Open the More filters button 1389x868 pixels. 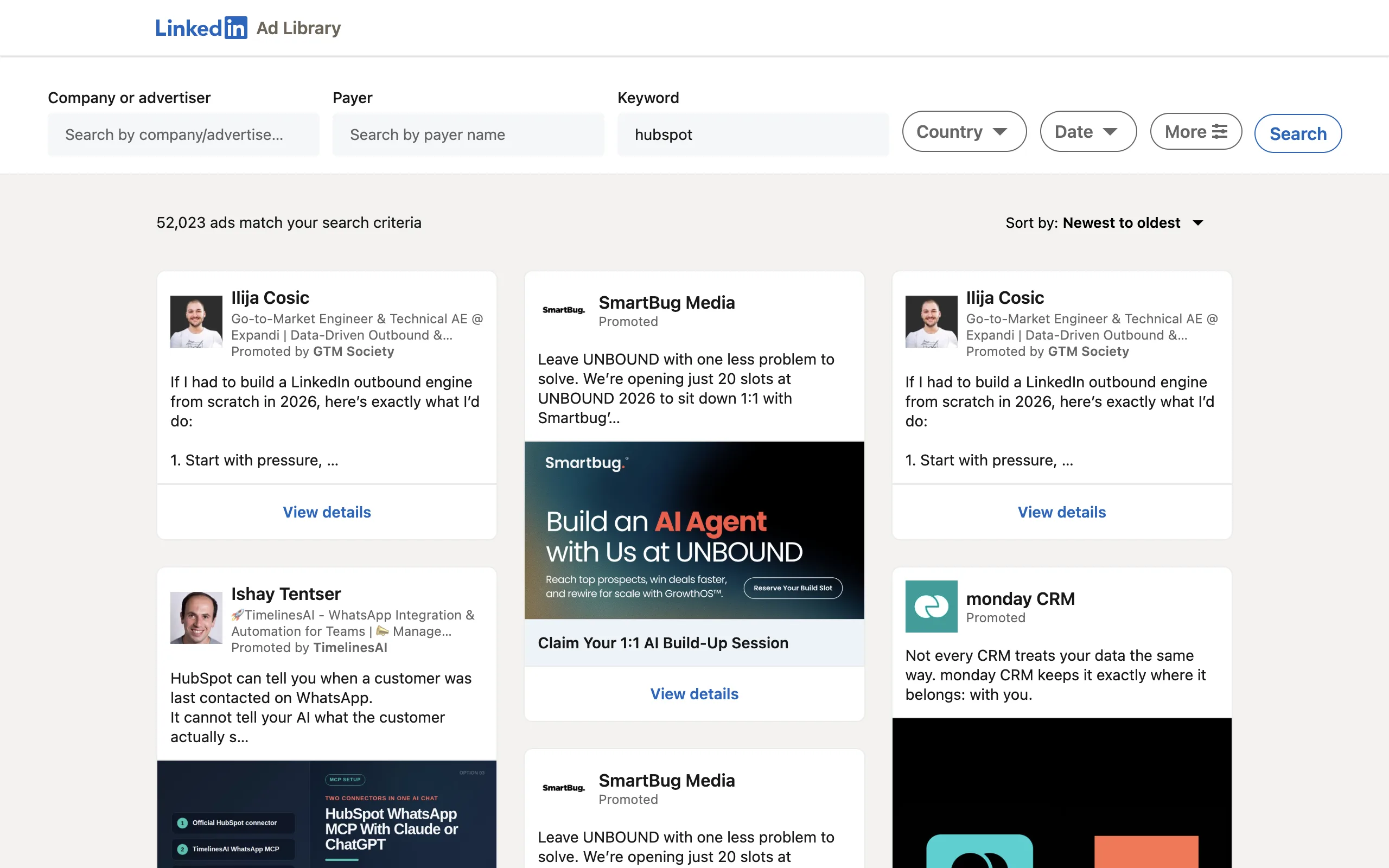tap(1196, 131)
